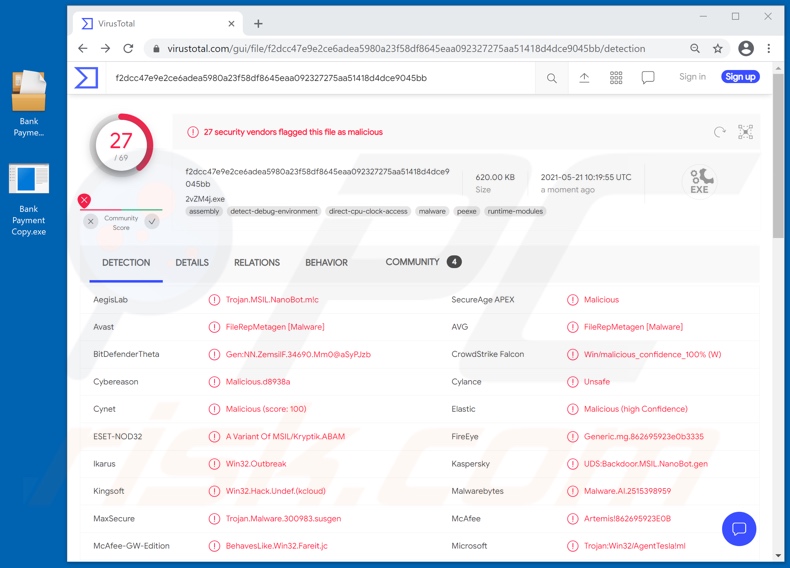The height and width of the screenshot is (568, 790).
Task: Click the browser back arrow
Action: coord(83,48)
